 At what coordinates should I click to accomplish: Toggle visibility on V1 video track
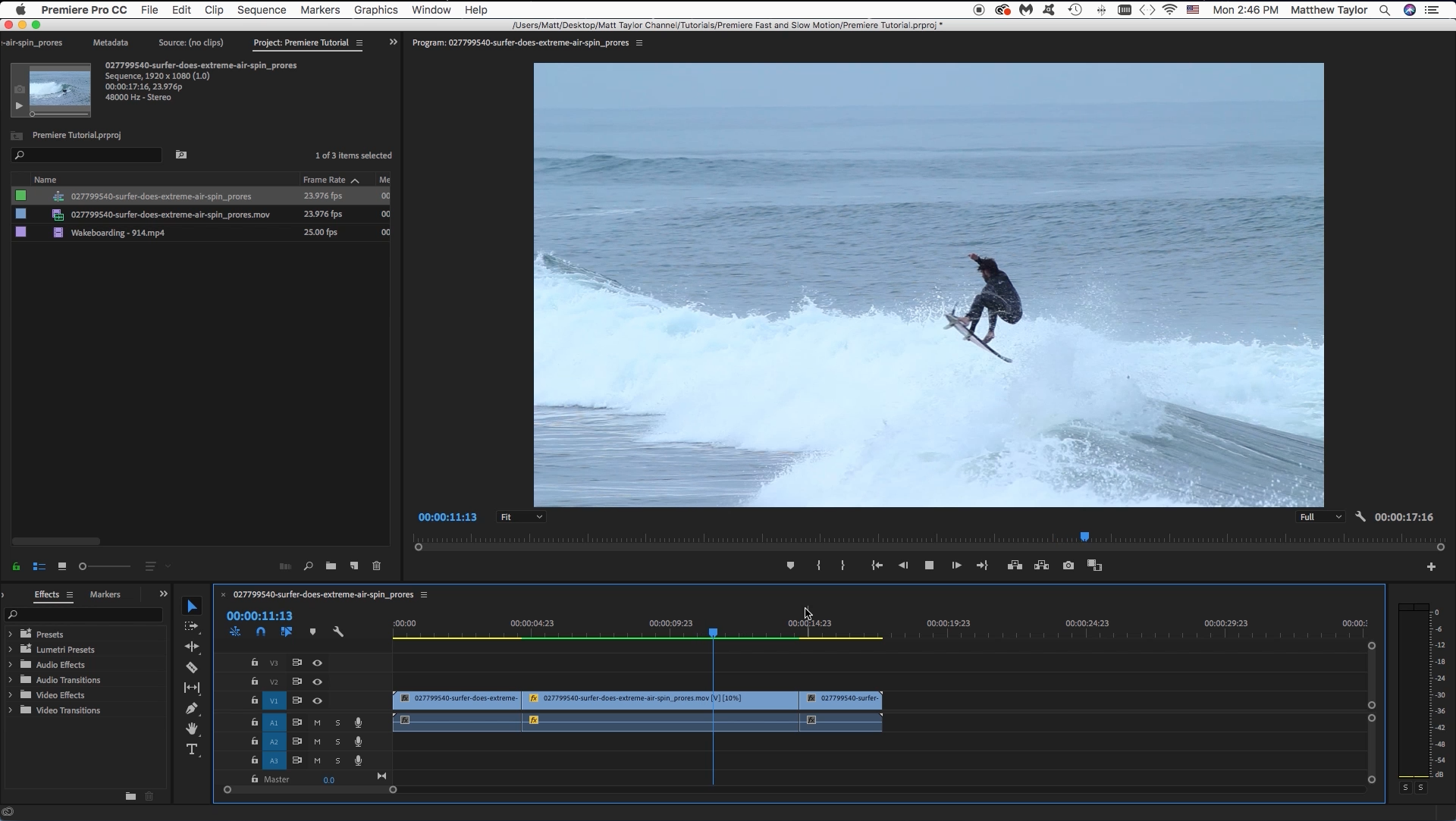pos(318,700)
